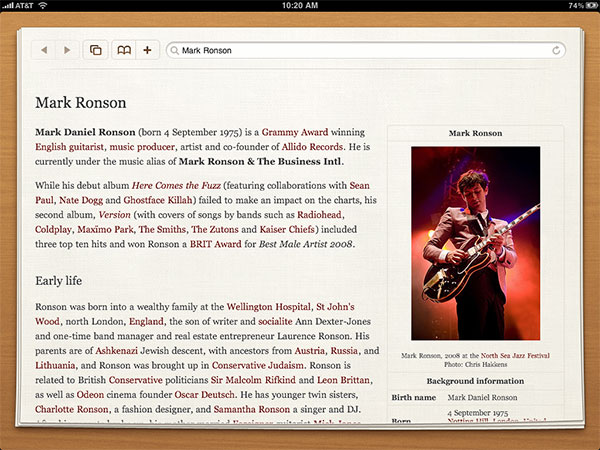The image size is (600, 450).
Task: Tap the 10:20 AM clock in status bar
Action: [x=300, y=5]
